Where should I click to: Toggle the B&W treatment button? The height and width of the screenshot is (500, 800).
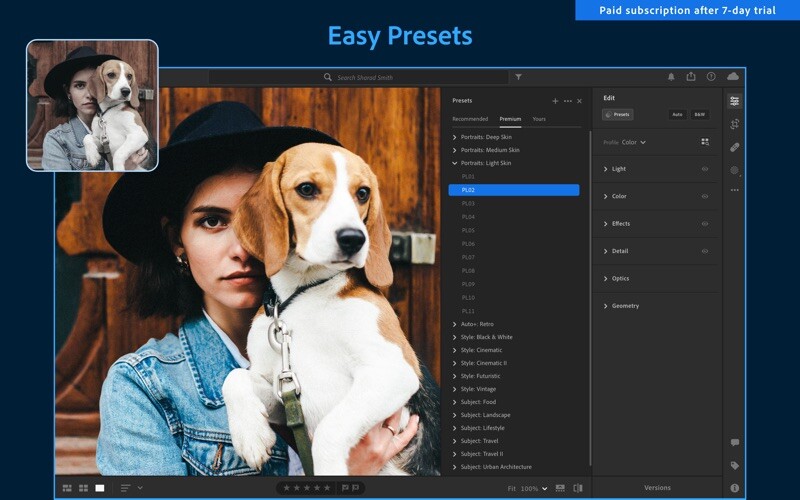(699, 114)
